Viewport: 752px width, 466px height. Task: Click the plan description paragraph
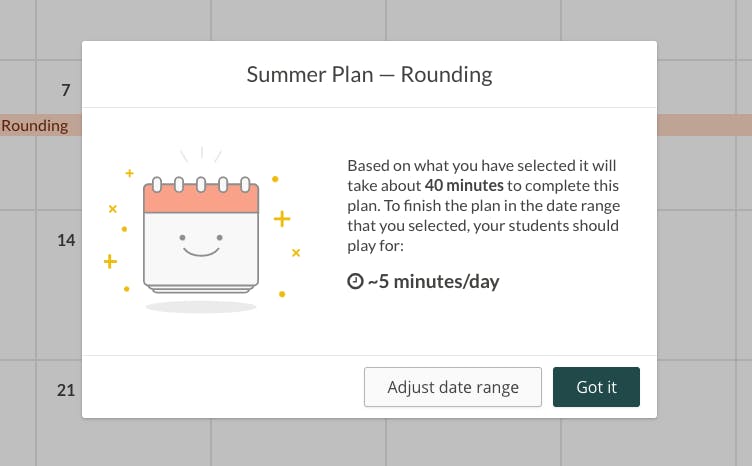483,205
